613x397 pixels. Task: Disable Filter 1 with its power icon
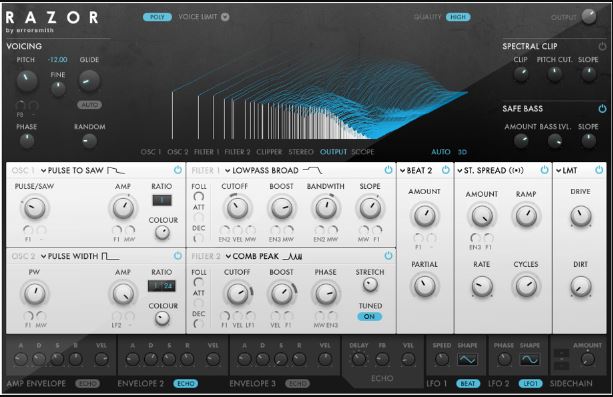(x=388, y=170)
